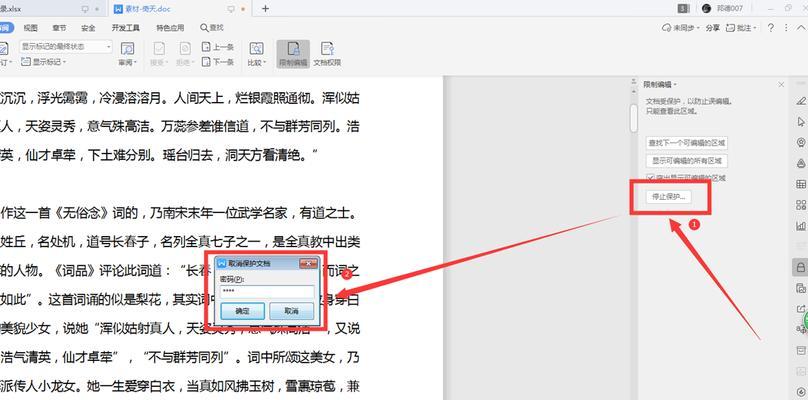
Task: Open the 特色应用 ribbon tab
Action: click(170, 28)
